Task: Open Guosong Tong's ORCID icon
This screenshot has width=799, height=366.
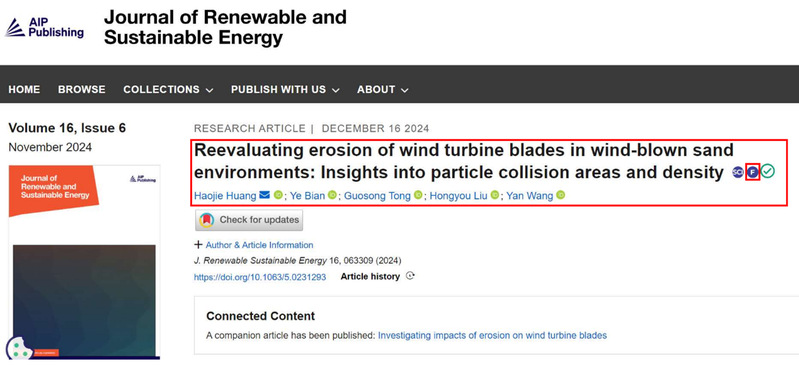Action: point(418,195)
